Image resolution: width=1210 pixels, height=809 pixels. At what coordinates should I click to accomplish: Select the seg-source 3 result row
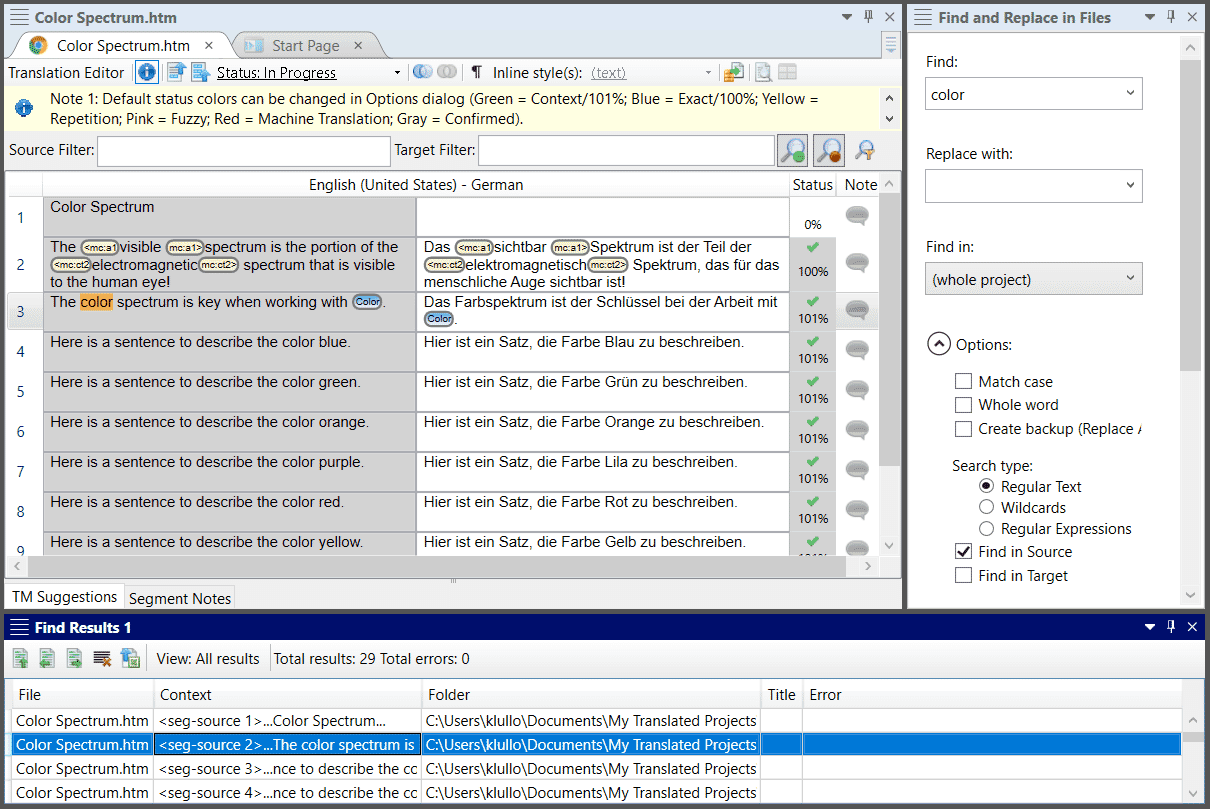tap(597, 768)
